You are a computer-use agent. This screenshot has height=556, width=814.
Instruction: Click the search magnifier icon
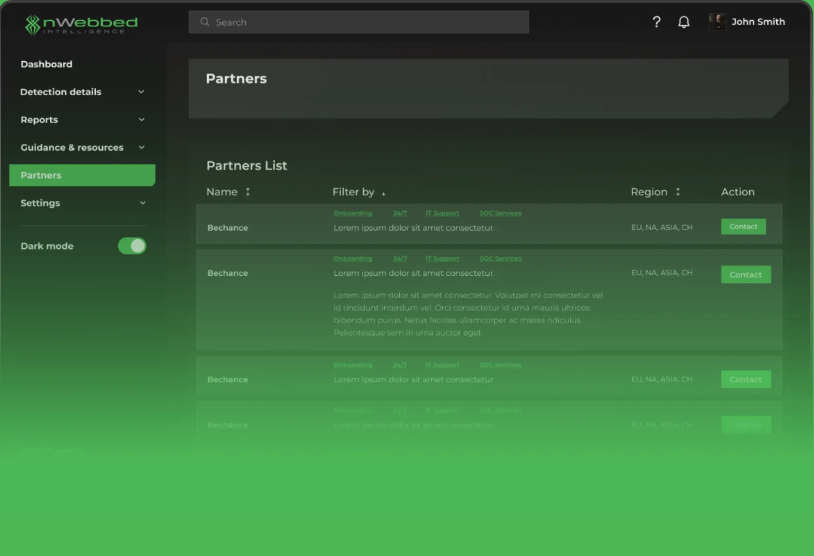(x=205, y=22)
